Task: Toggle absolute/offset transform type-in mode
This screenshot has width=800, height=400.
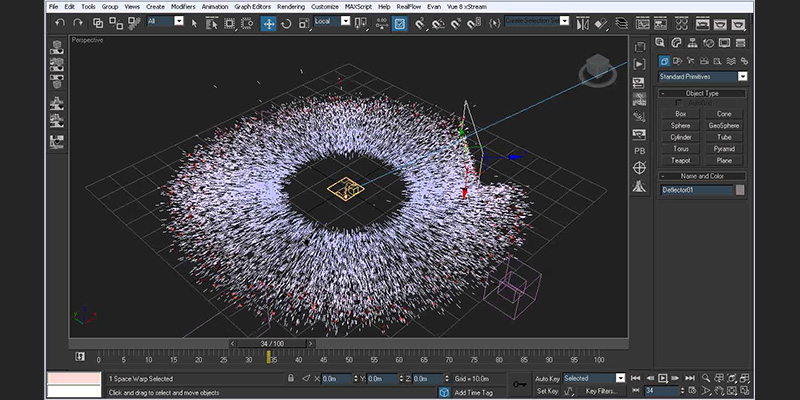Action: [306, 379]
